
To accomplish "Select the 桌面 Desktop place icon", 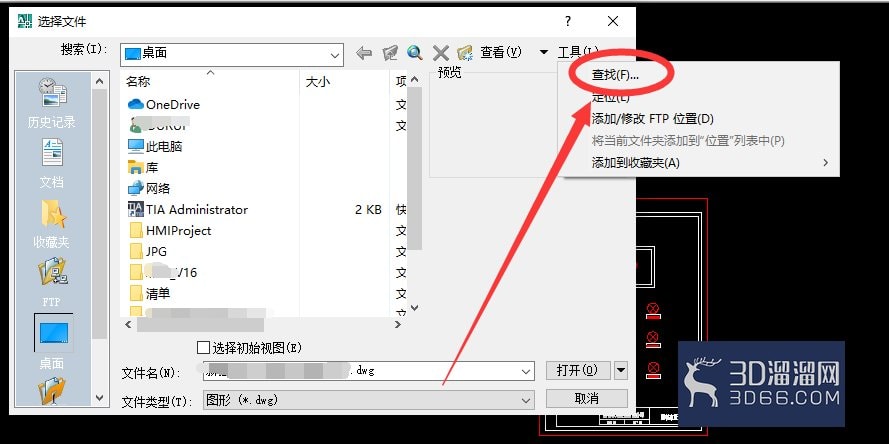I will (x=53, y=332).
